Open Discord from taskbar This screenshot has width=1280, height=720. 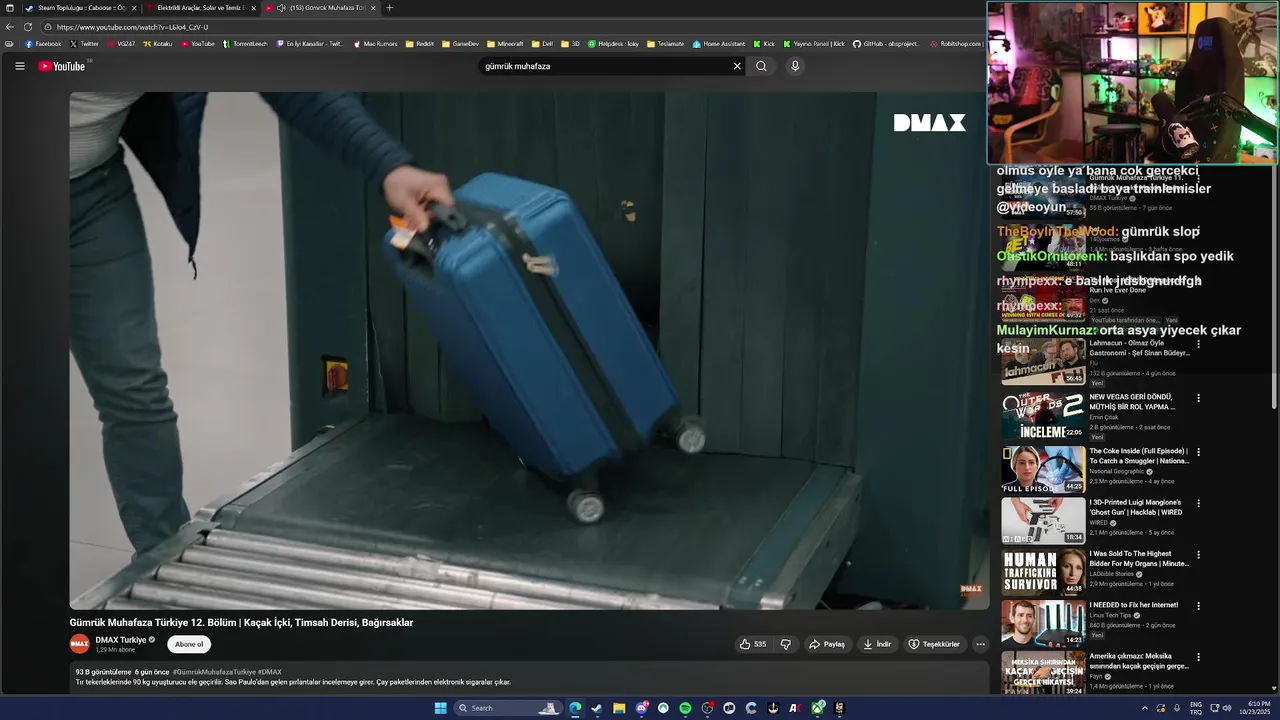(641, 708)
